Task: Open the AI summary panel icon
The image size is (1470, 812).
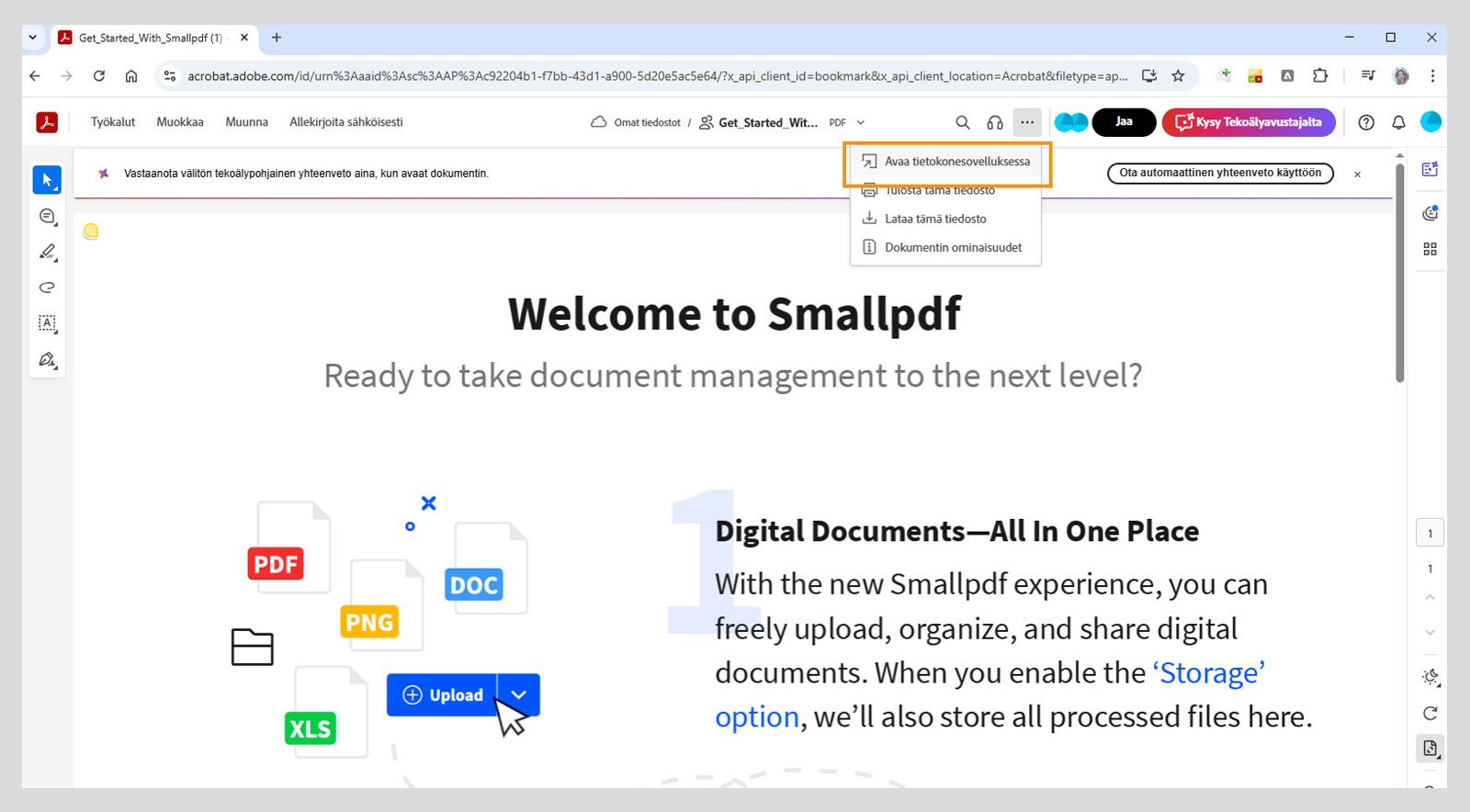Action: click(1430, 169)
